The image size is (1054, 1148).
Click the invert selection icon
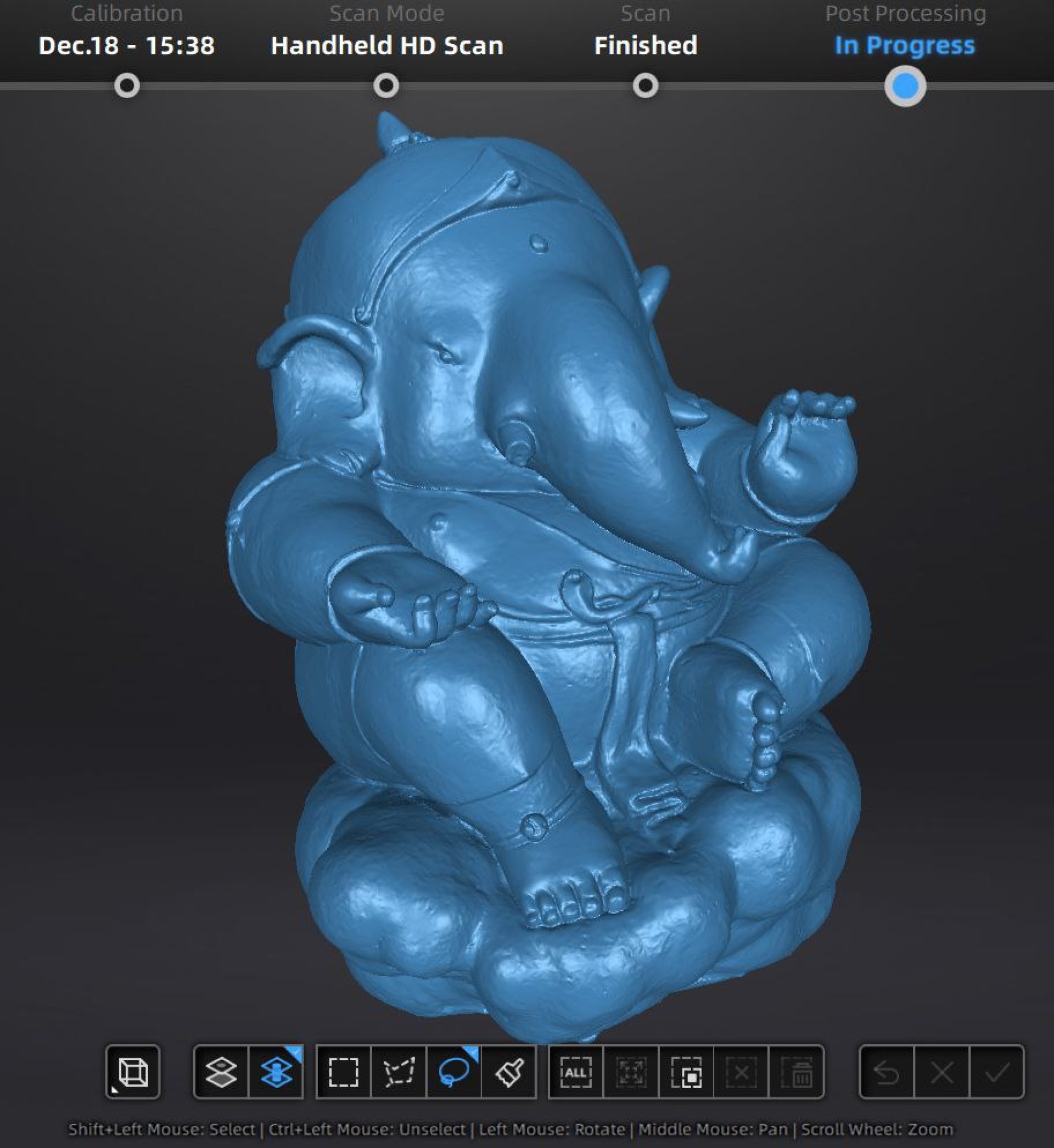tap(686, 1072)
